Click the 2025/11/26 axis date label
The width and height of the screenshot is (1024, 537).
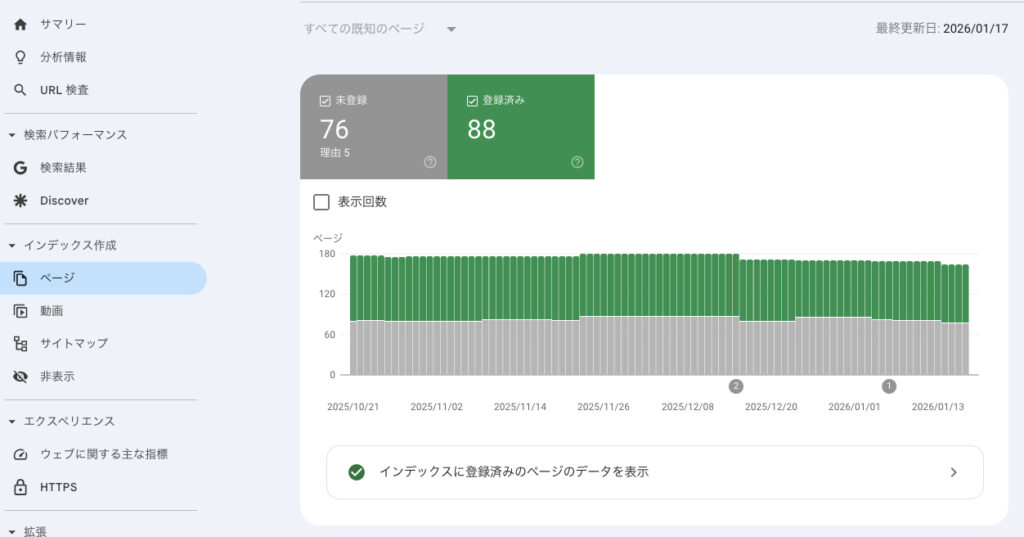(603, 406)
